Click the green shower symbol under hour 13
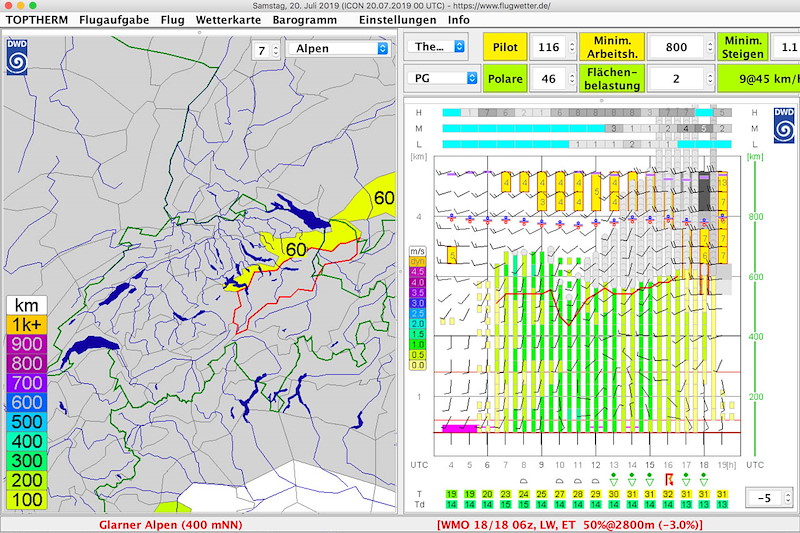 point(613,479)
